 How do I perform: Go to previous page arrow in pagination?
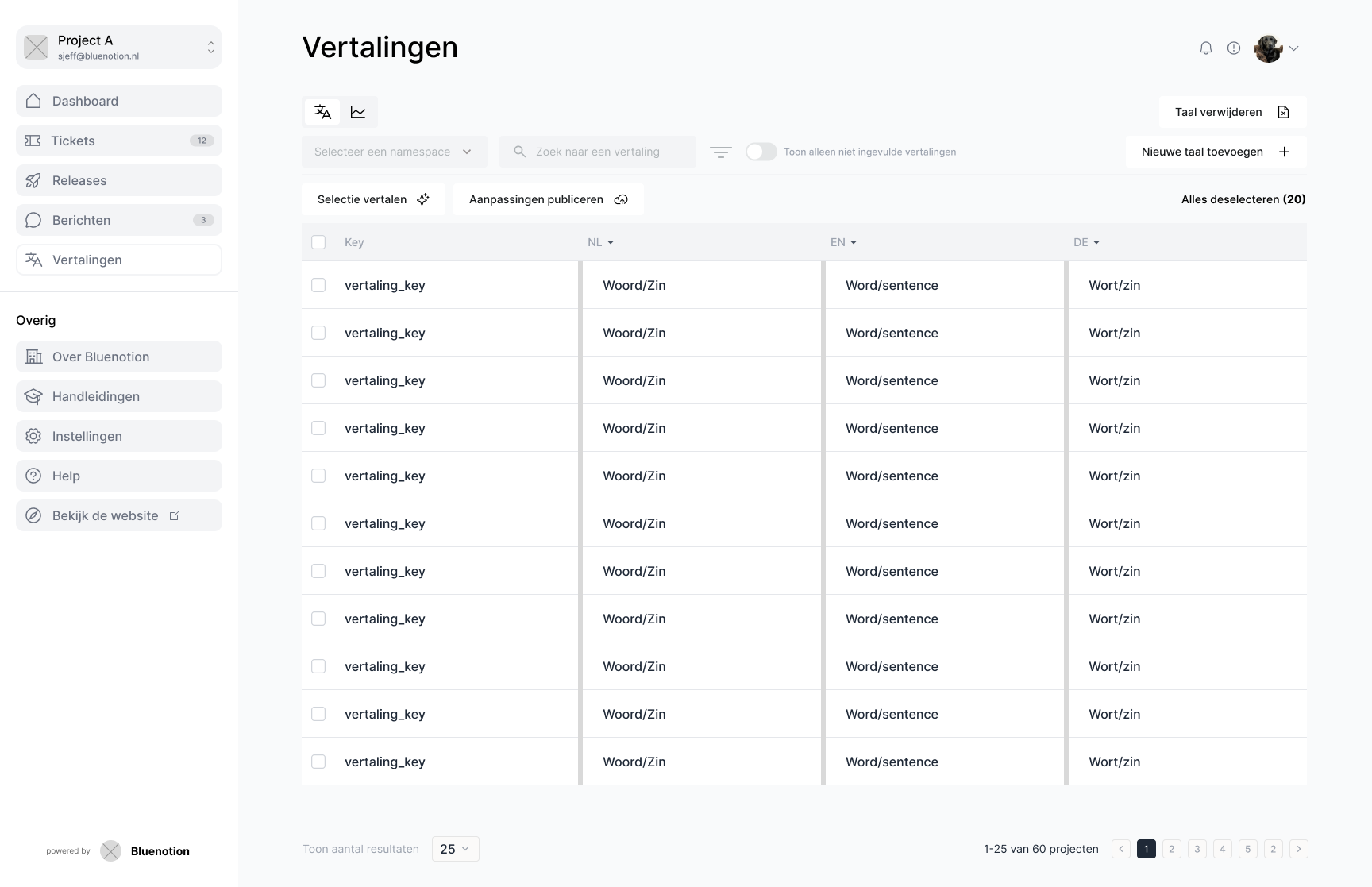[1121, 849]
